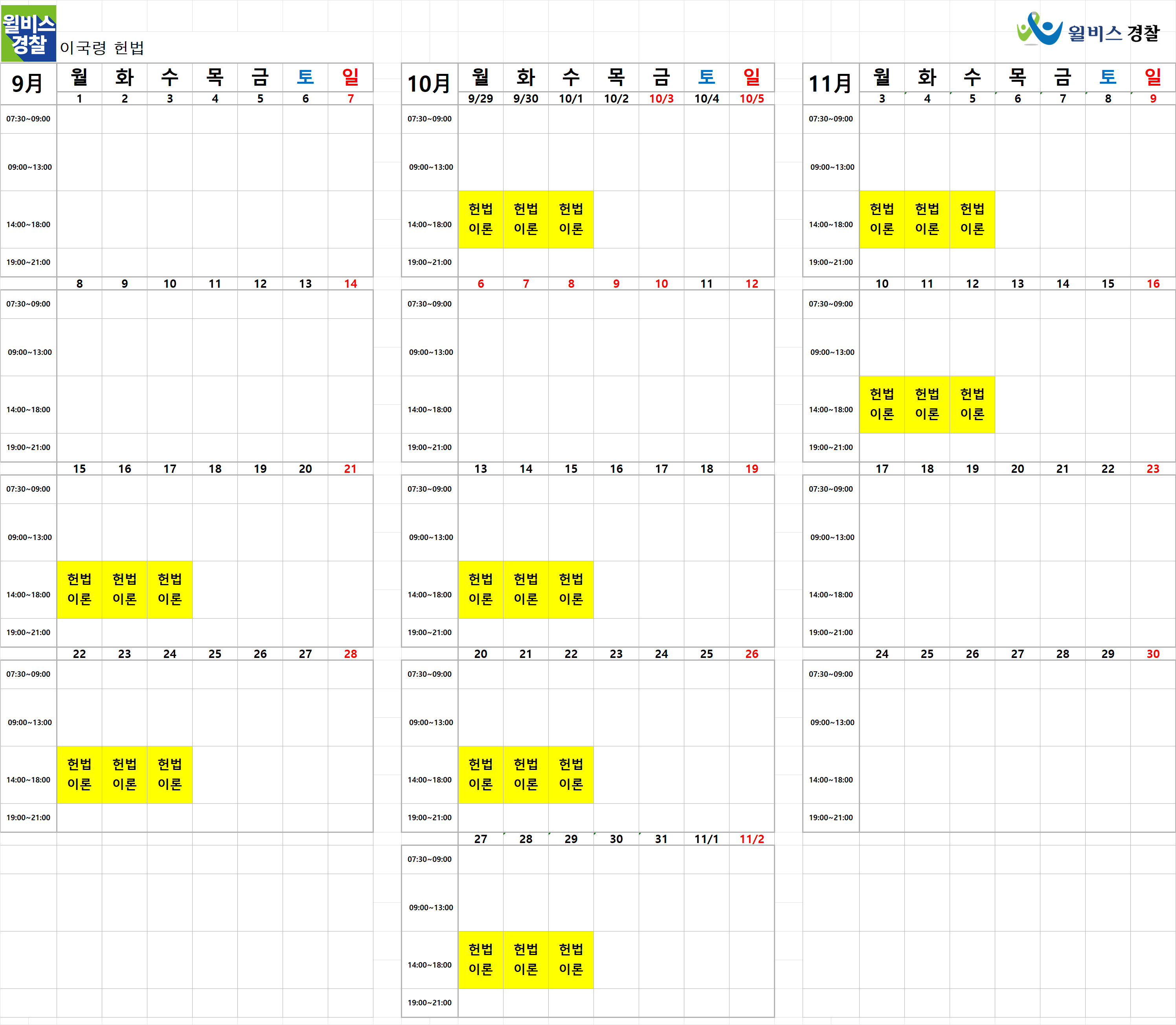The height and width of the screenshot is (1025, 1176).
Task: Click the red 28 date in September
Action: pos(351,654)
